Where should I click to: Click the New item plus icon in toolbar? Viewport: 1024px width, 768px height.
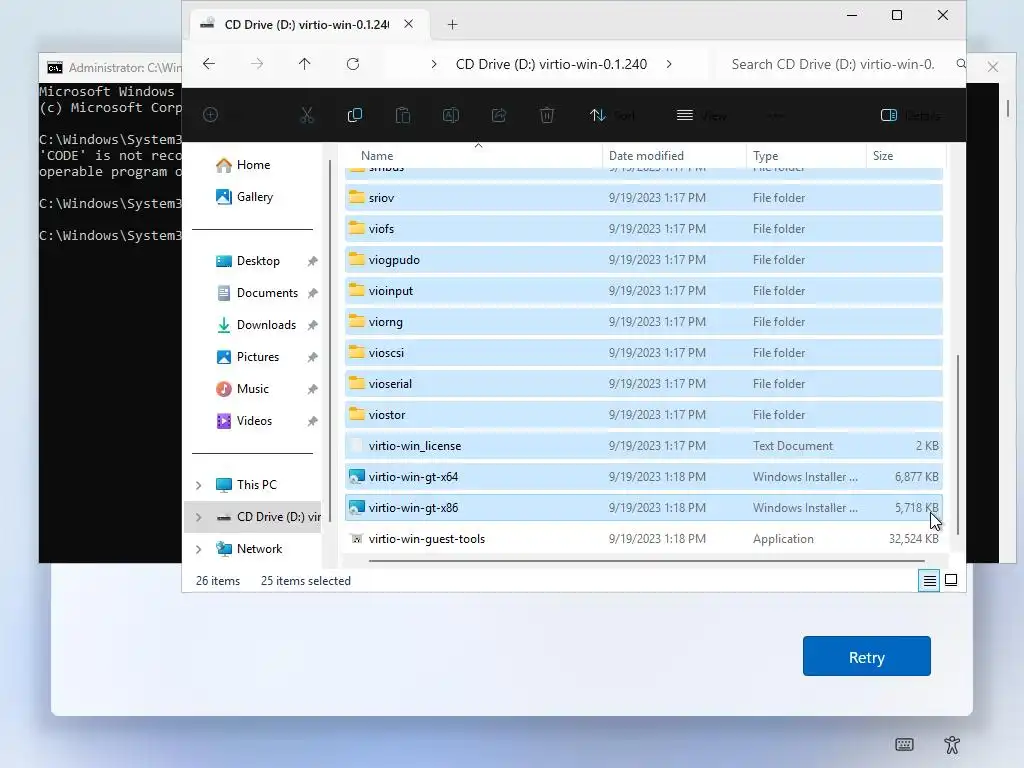point(210,115)
